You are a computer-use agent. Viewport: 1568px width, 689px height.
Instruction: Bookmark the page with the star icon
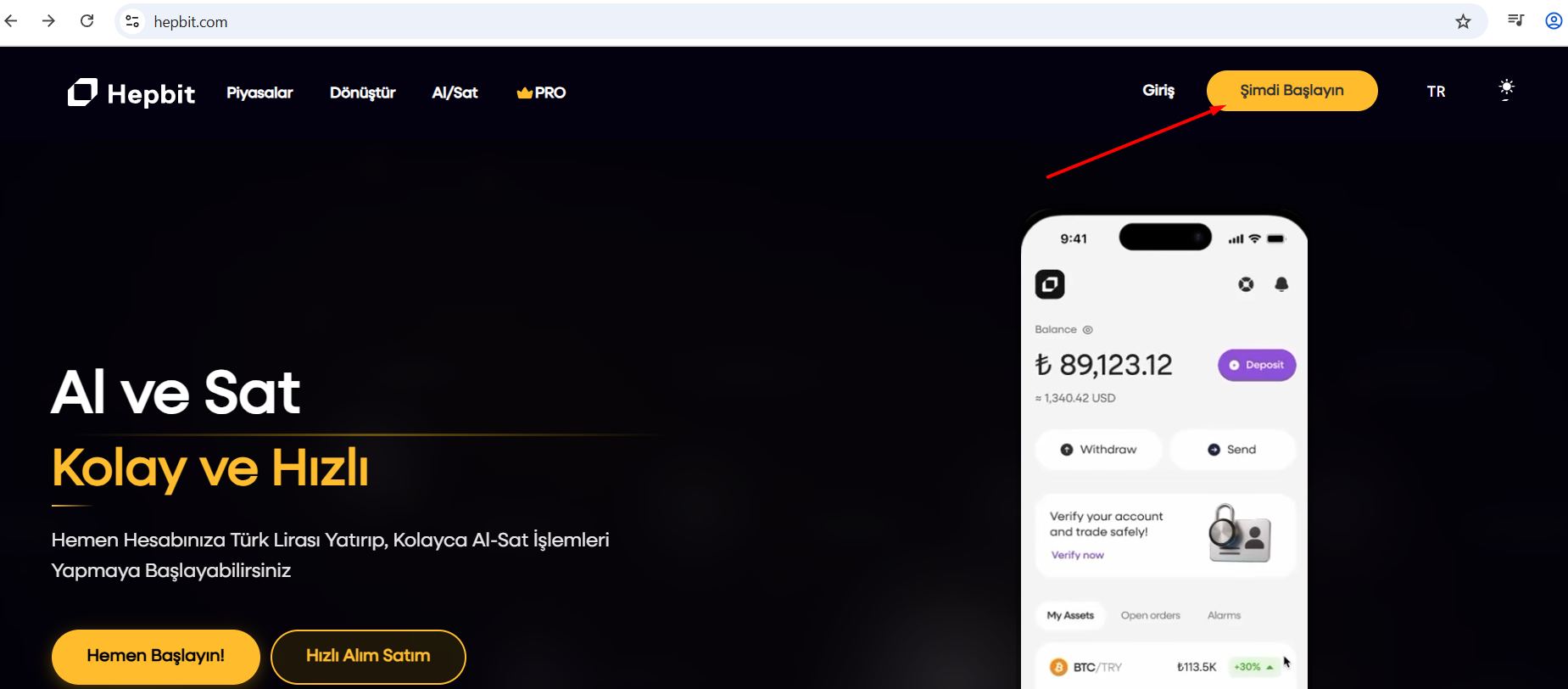point(1463,21)
